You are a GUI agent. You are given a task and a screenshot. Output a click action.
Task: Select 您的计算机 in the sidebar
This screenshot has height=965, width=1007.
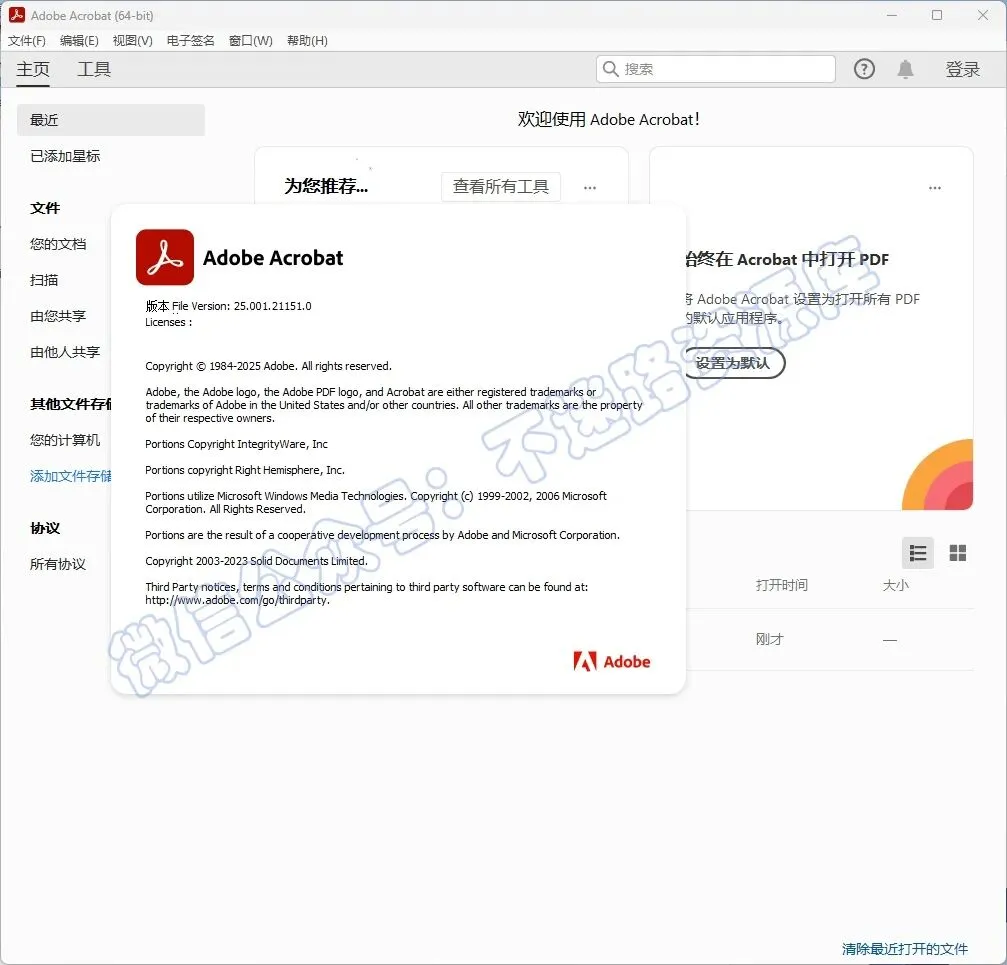point(65,440)
